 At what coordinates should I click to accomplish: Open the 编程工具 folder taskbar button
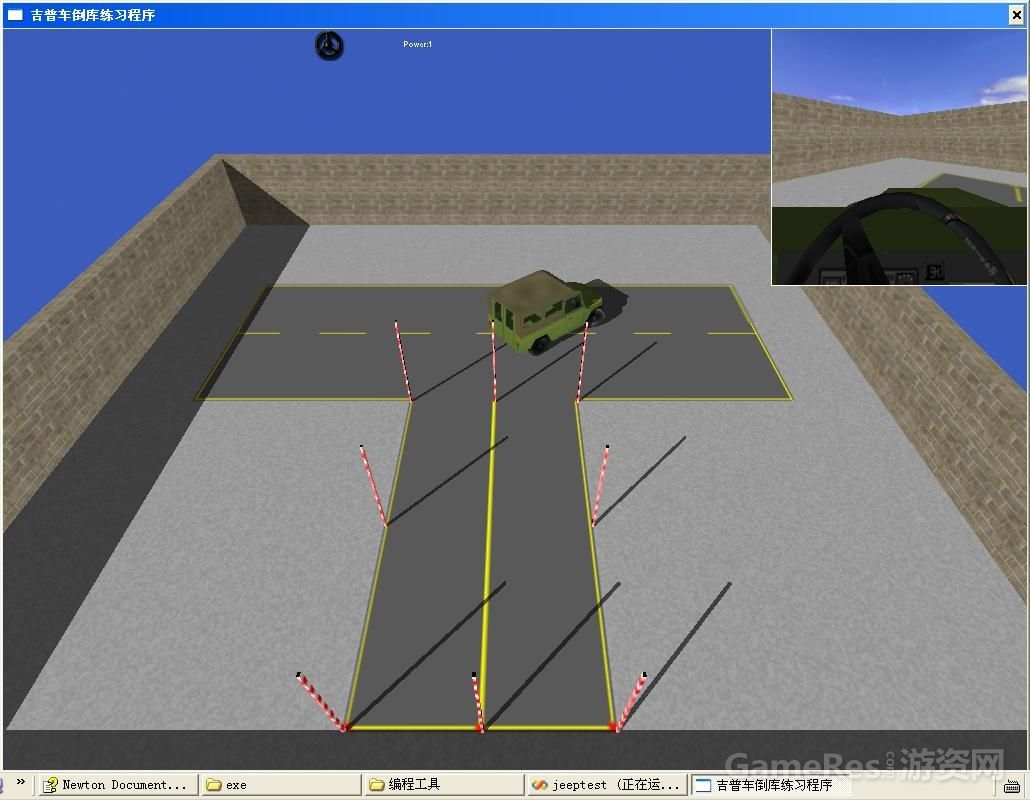tap(444, 785)
